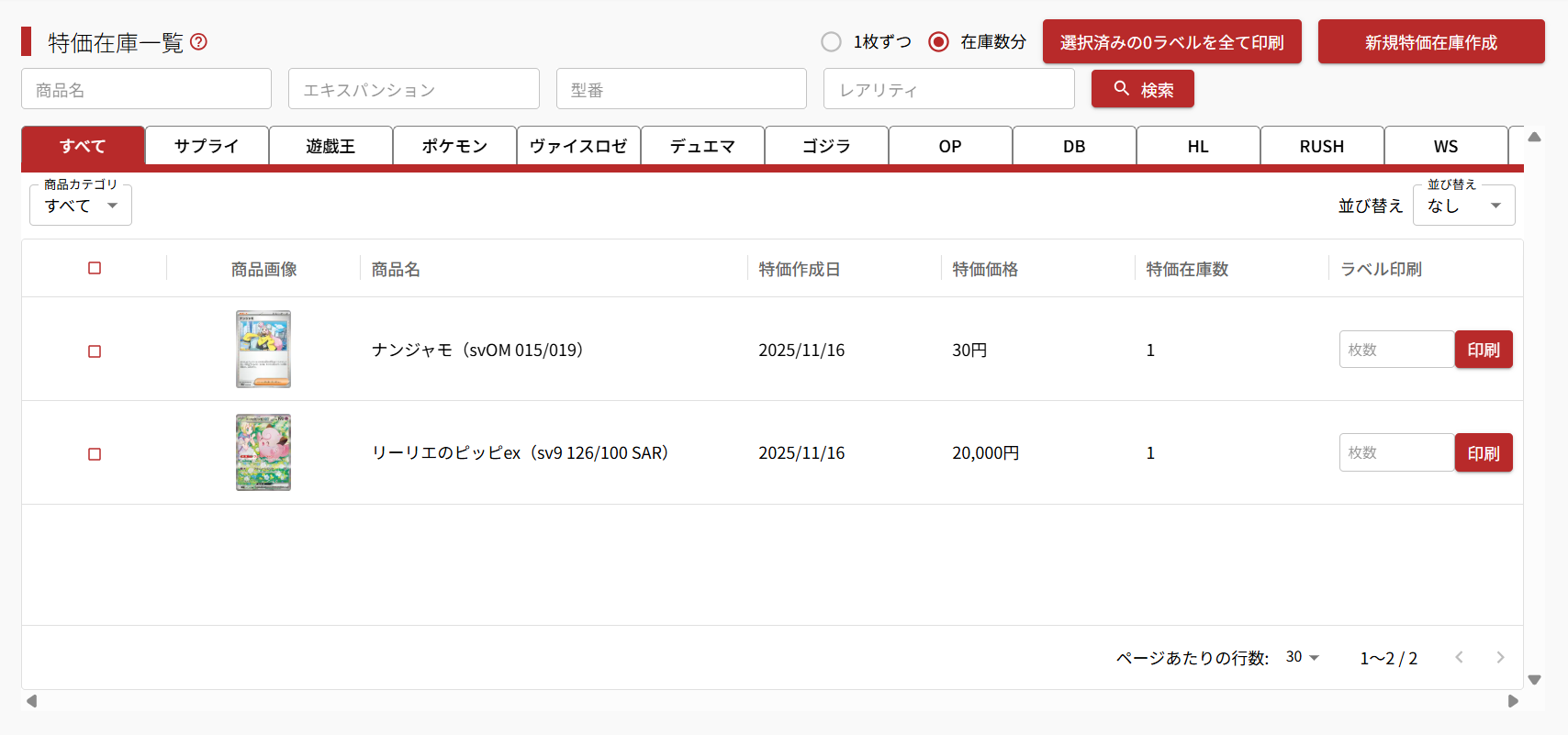Change rows per page dropdown

point(1302,657)
